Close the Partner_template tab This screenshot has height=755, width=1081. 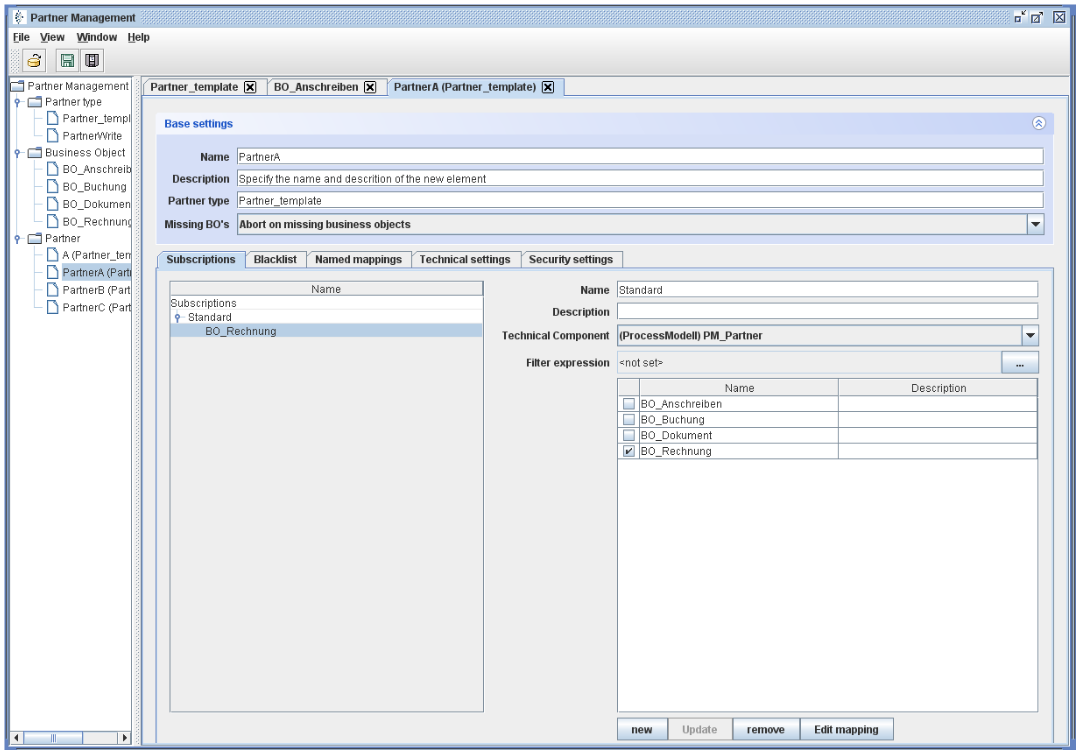pos(250,87)
